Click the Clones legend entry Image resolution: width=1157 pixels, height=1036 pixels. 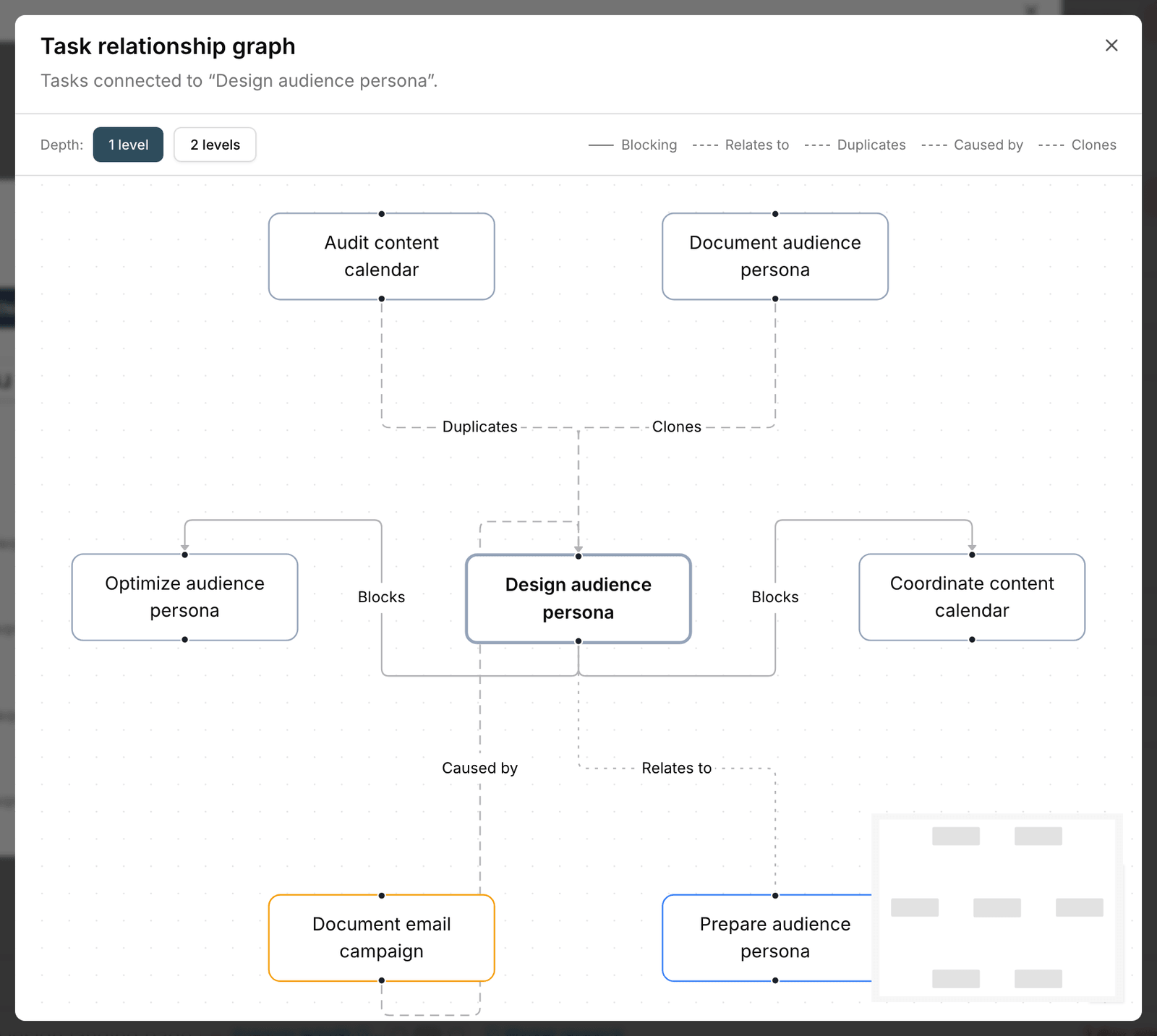coord(1077,145)
